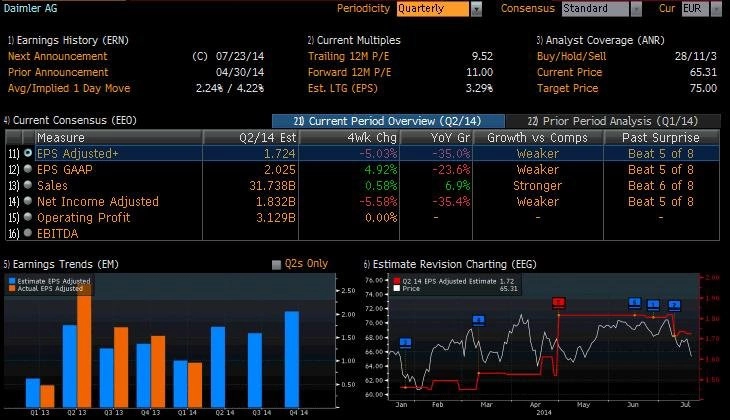Click the blue event marker in January on the EEG chart
The height and width of the screenshot is (420, 730).
[406, 343]
